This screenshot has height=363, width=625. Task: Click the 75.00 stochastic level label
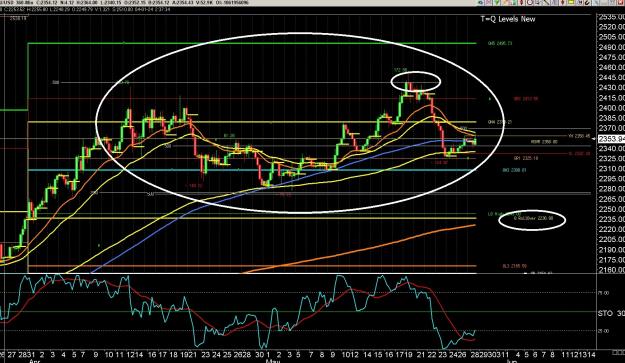[x=604, y=293]
